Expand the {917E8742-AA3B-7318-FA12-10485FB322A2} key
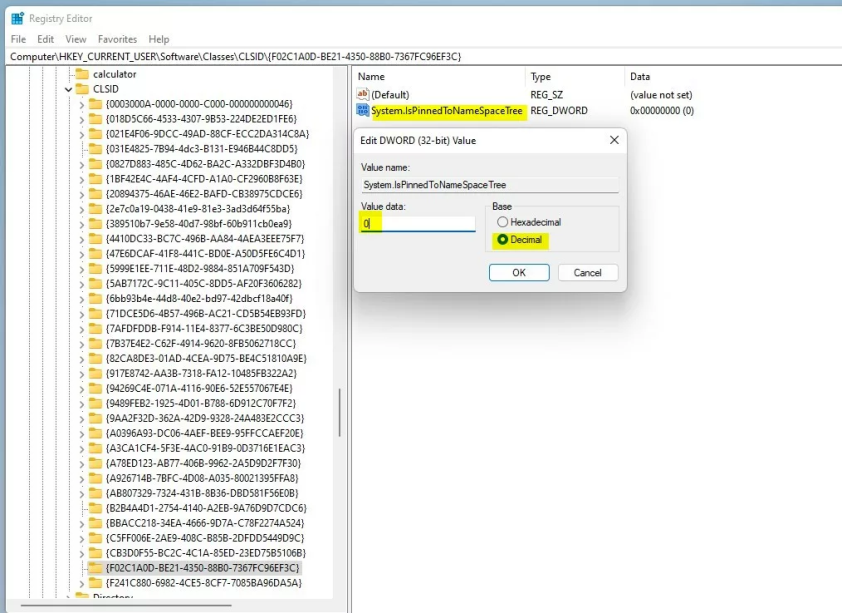Viewport: 842px width, 613px height. [x=82, y=374]
